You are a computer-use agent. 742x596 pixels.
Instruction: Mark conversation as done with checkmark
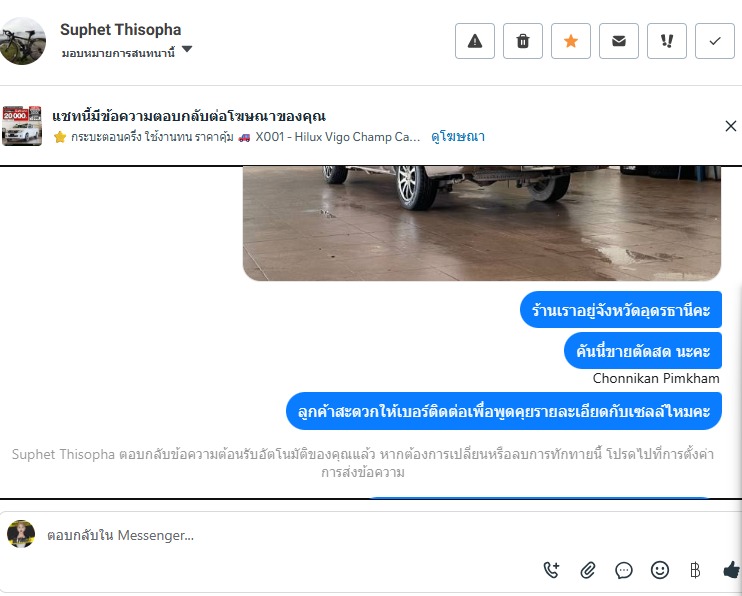715,41
